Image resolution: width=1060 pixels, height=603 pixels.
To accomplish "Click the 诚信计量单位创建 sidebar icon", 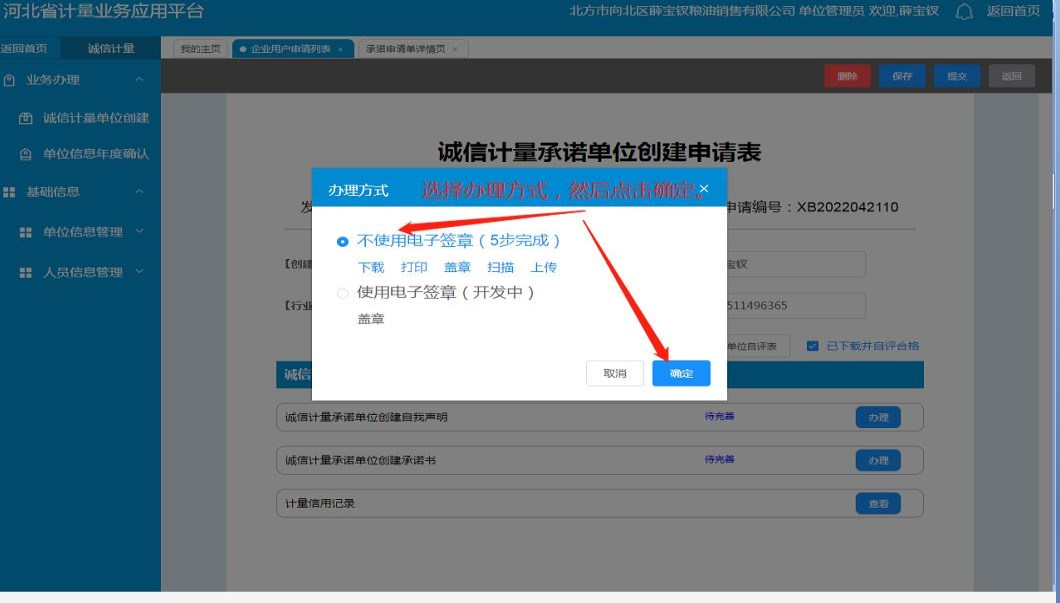I will tap(26, 118).
